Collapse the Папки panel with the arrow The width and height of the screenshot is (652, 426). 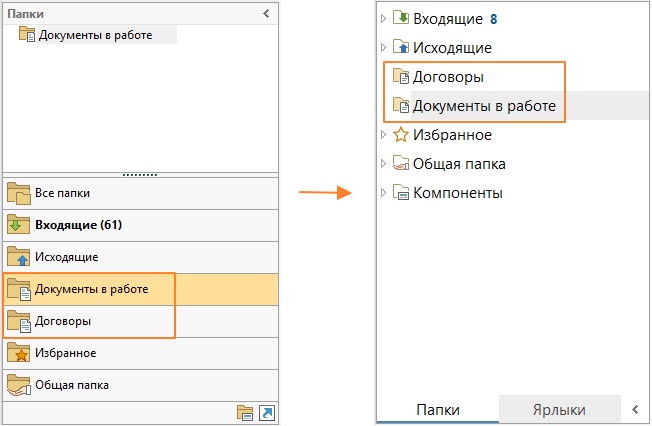point(266,14)
